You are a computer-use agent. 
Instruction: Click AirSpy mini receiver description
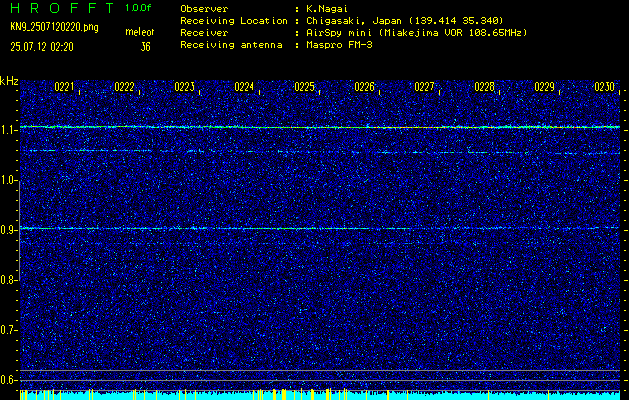[x=417, y=33]
